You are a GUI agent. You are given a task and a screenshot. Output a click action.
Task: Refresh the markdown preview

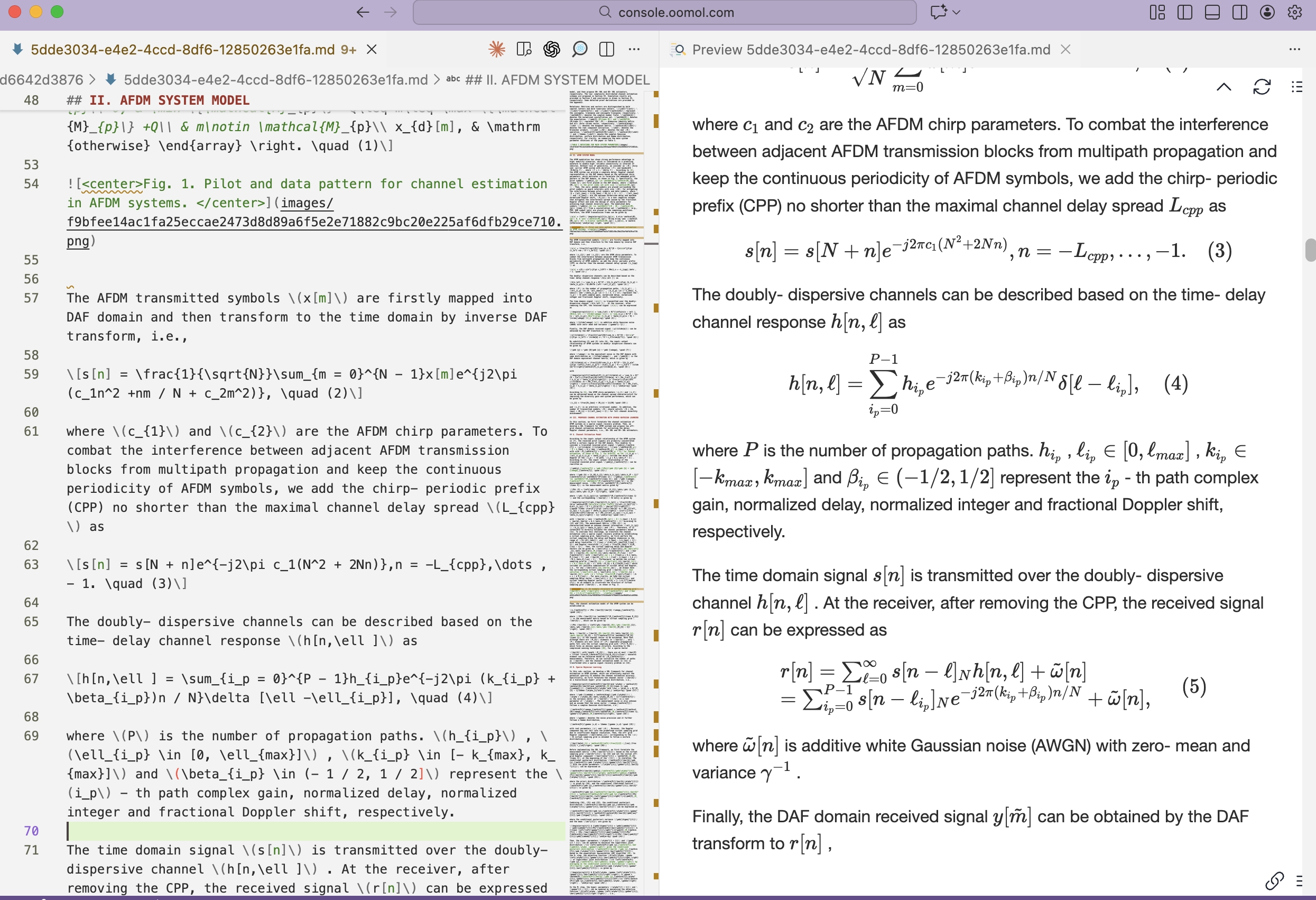click(1262, 87)
